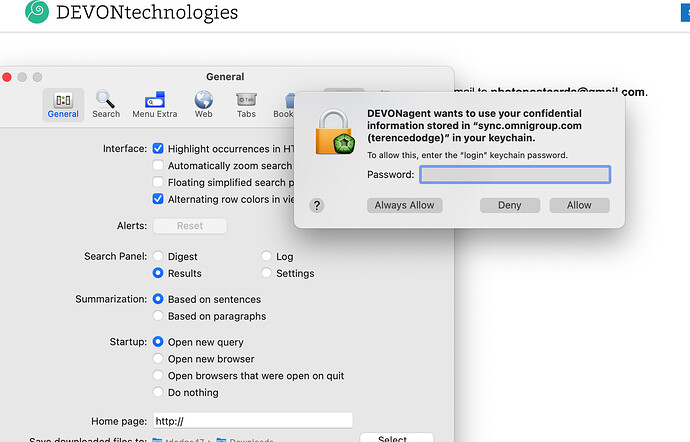Click the Home page URL field
The image size is (690, 442).
[253, 421]
